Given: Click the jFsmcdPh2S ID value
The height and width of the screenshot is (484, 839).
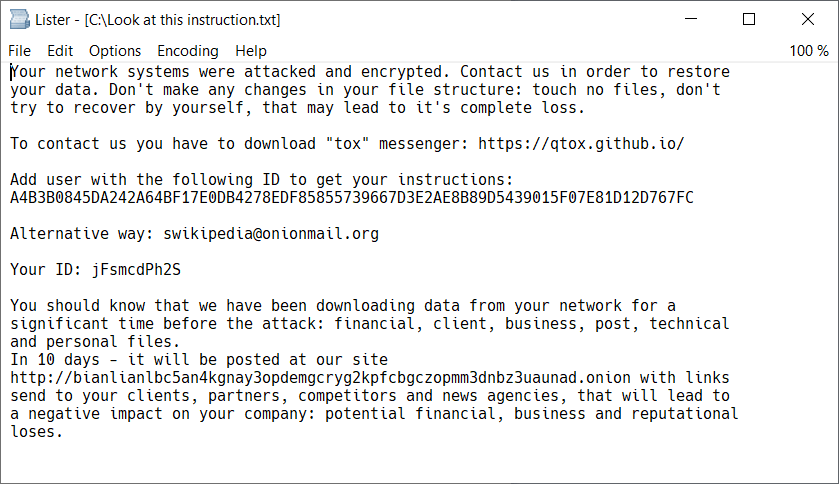Looking at the screenshot, I should click(x=136, y=270).
